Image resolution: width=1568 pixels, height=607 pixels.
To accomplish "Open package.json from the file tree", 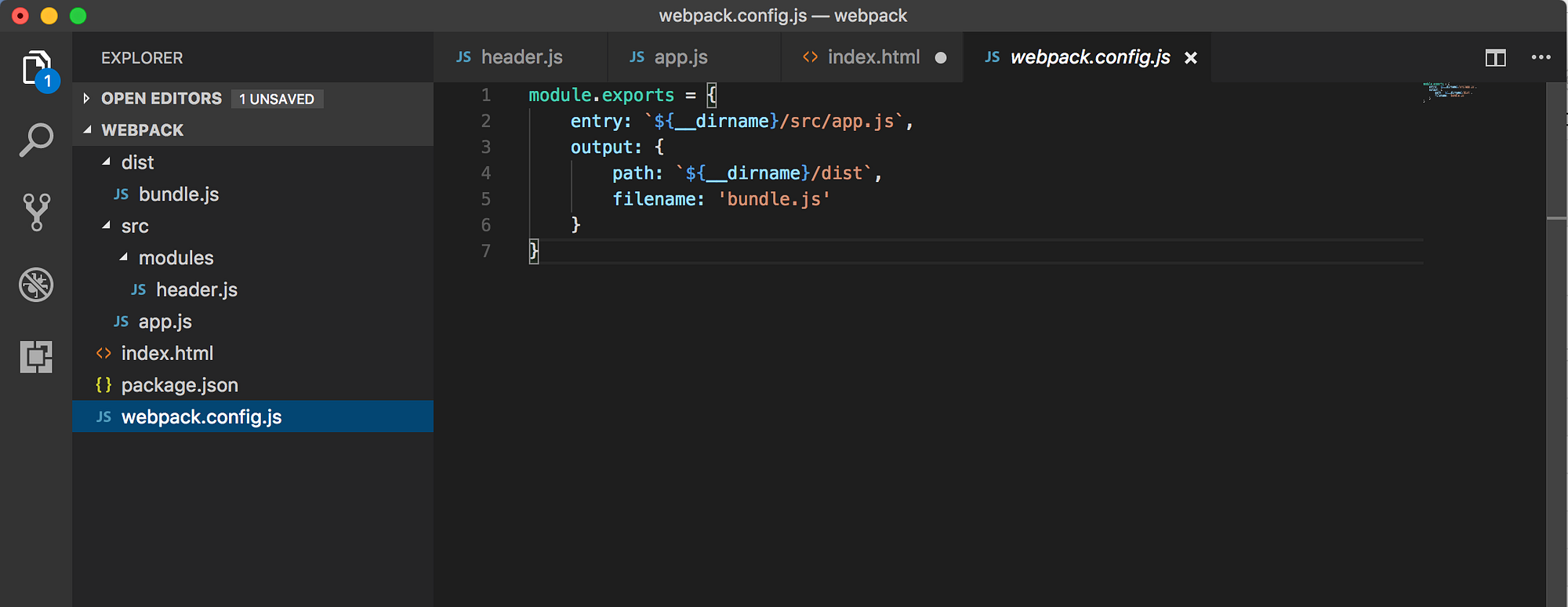I will coord(180,385).
